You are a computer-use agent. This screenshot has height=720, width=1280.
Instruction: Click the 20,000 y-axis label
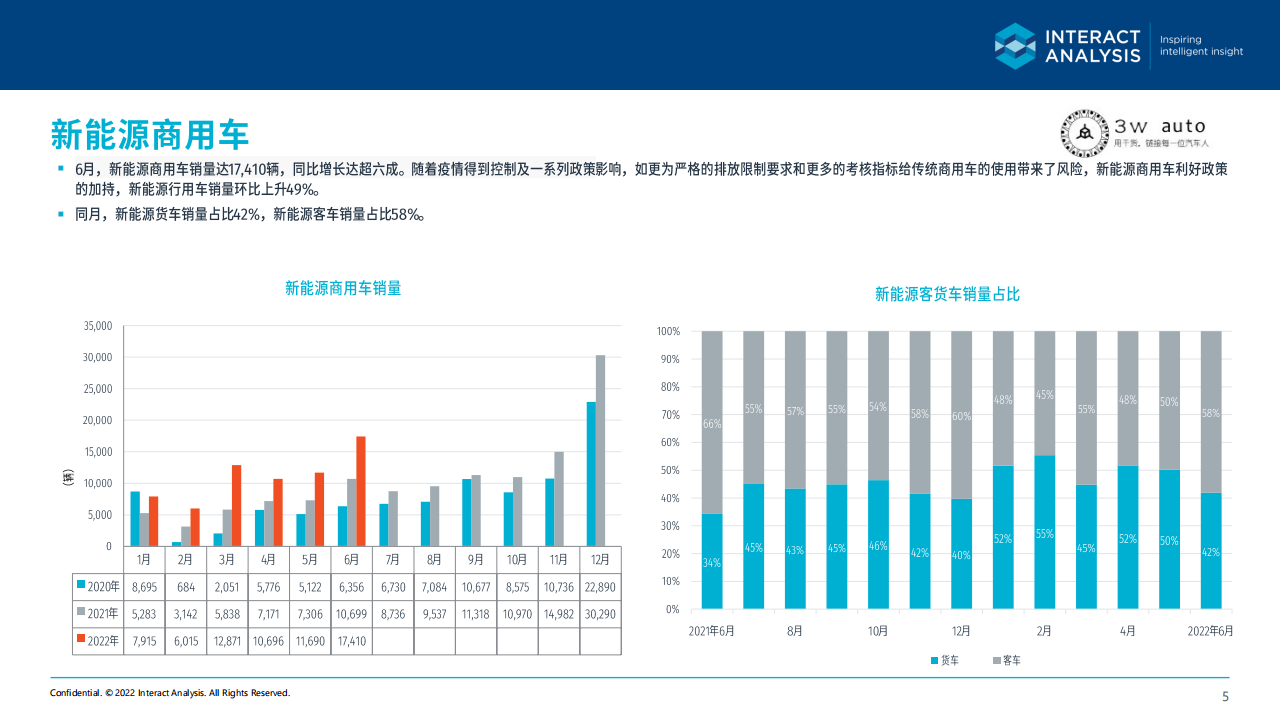click(97, 420)
